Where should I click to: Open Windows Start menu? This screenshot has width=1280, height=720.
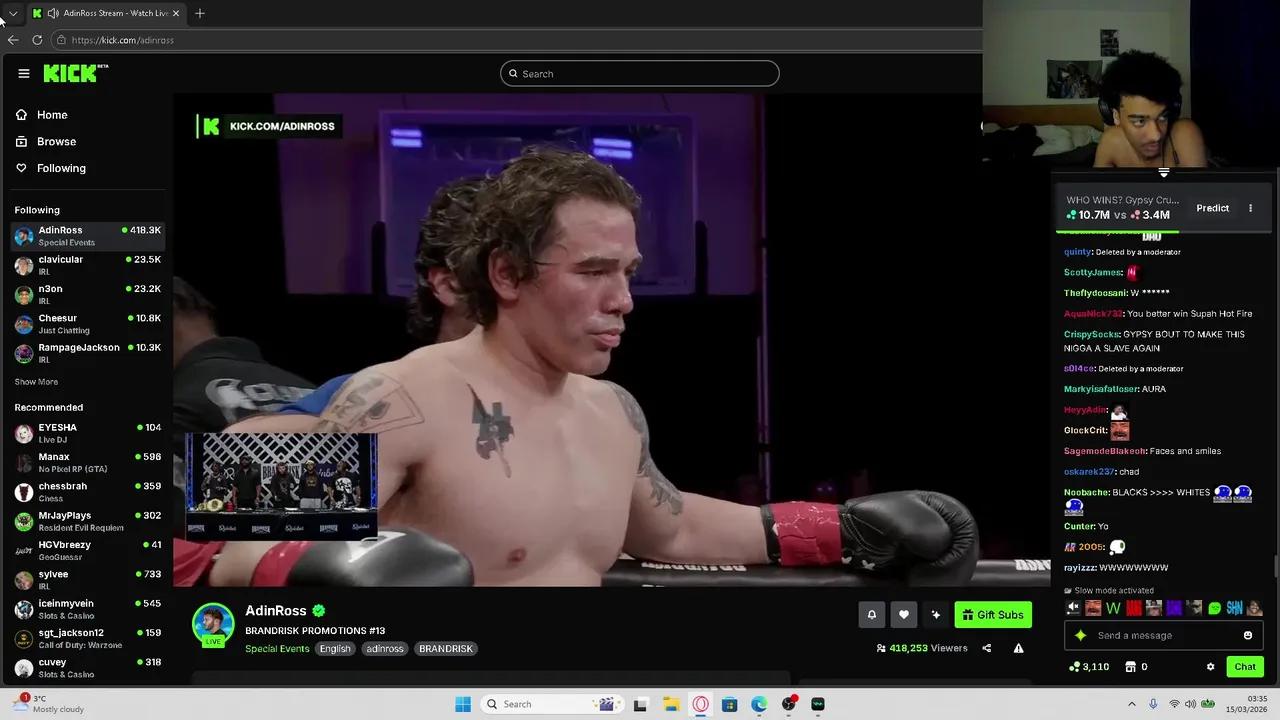(x=463, y=704)
